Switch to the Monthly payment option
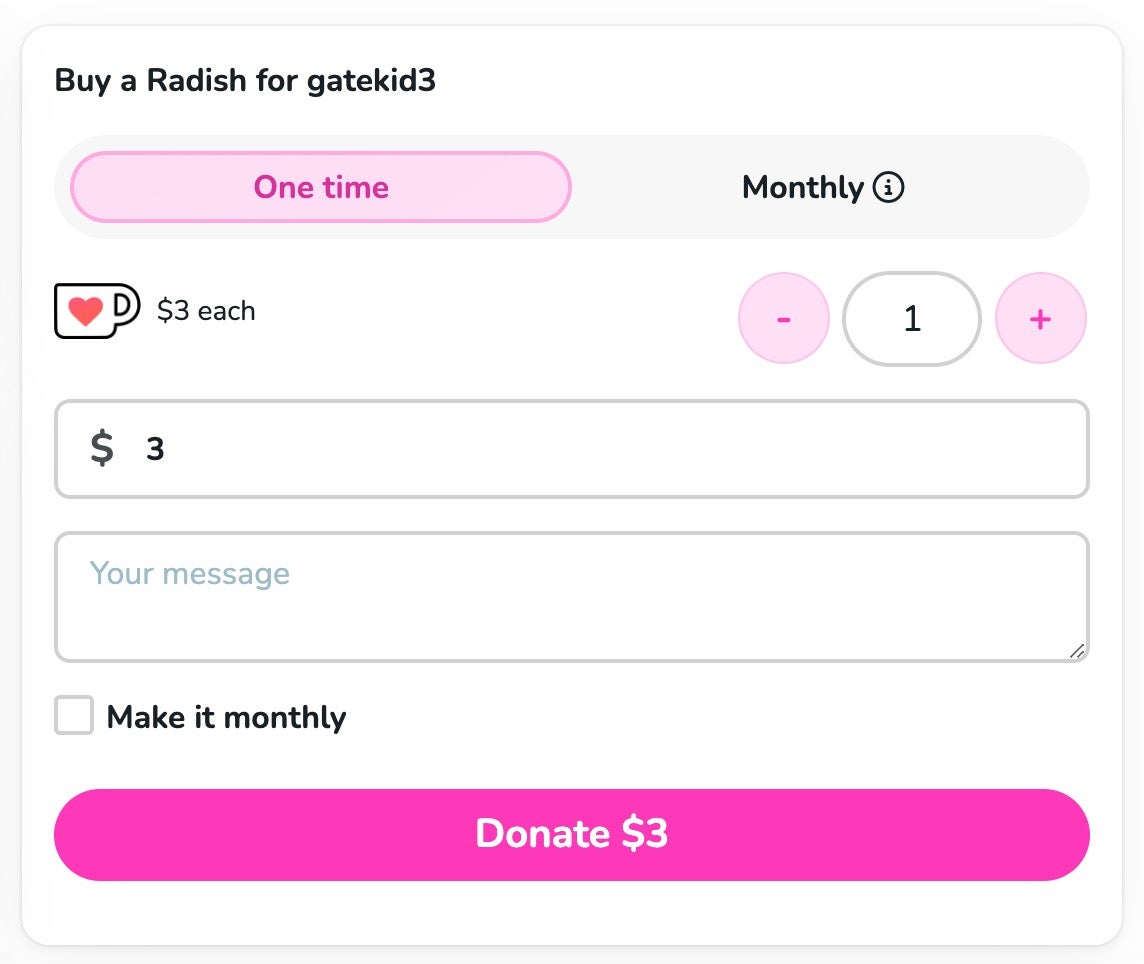Image resolution: width=1144 pixels, height=964 pixels. click(x=803, y=187)
